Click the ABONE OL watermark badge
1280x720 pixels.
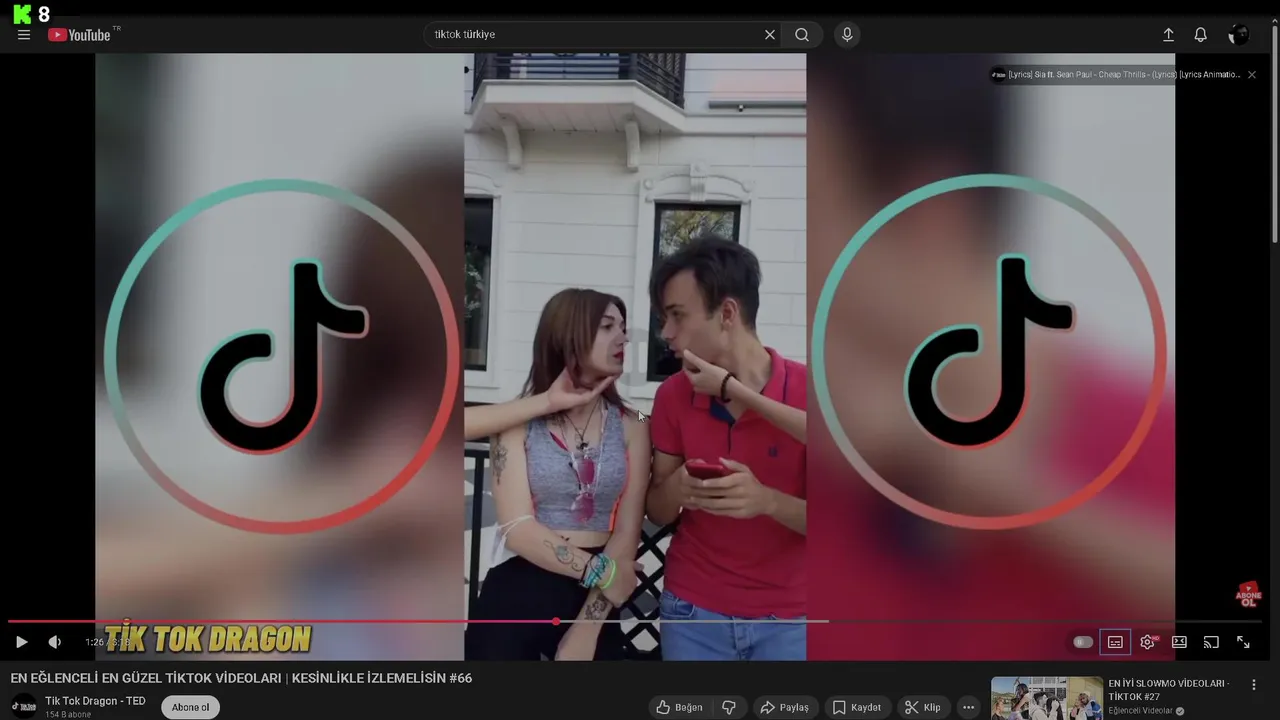(x=1248, y=595)
